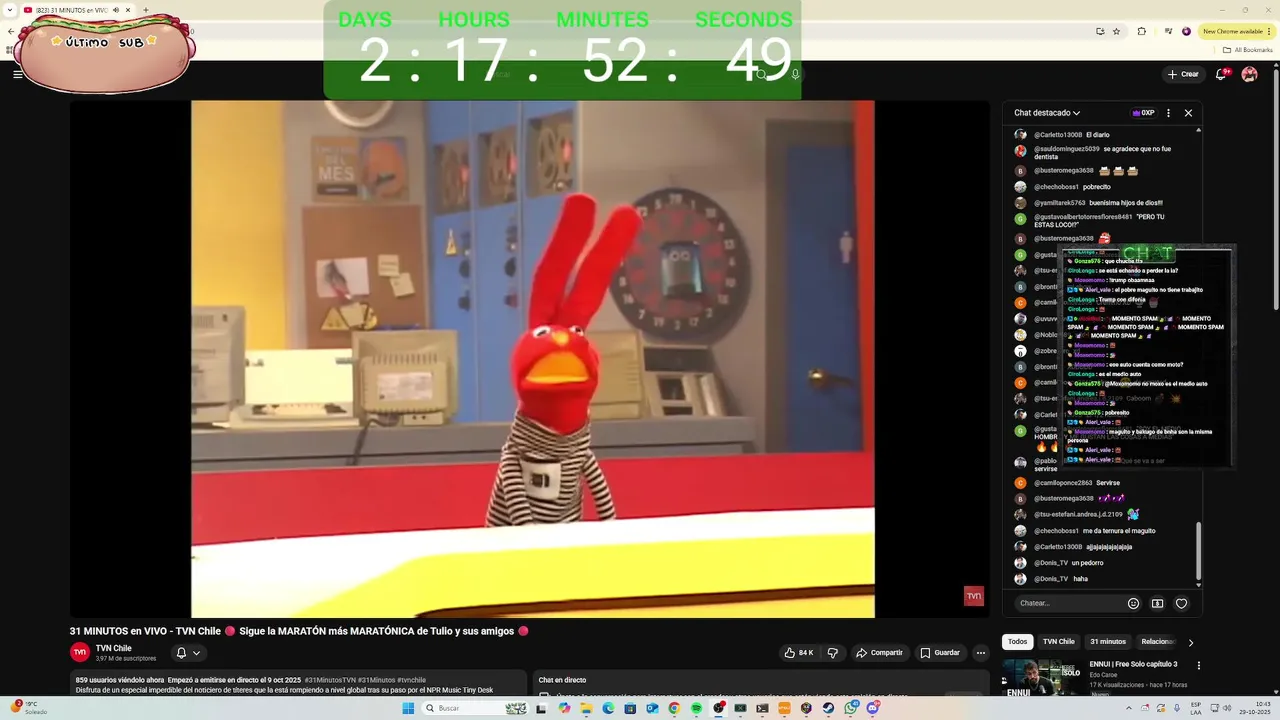
Task: Open the 0XP crown points badge
Action: (x=1143, y=113)
